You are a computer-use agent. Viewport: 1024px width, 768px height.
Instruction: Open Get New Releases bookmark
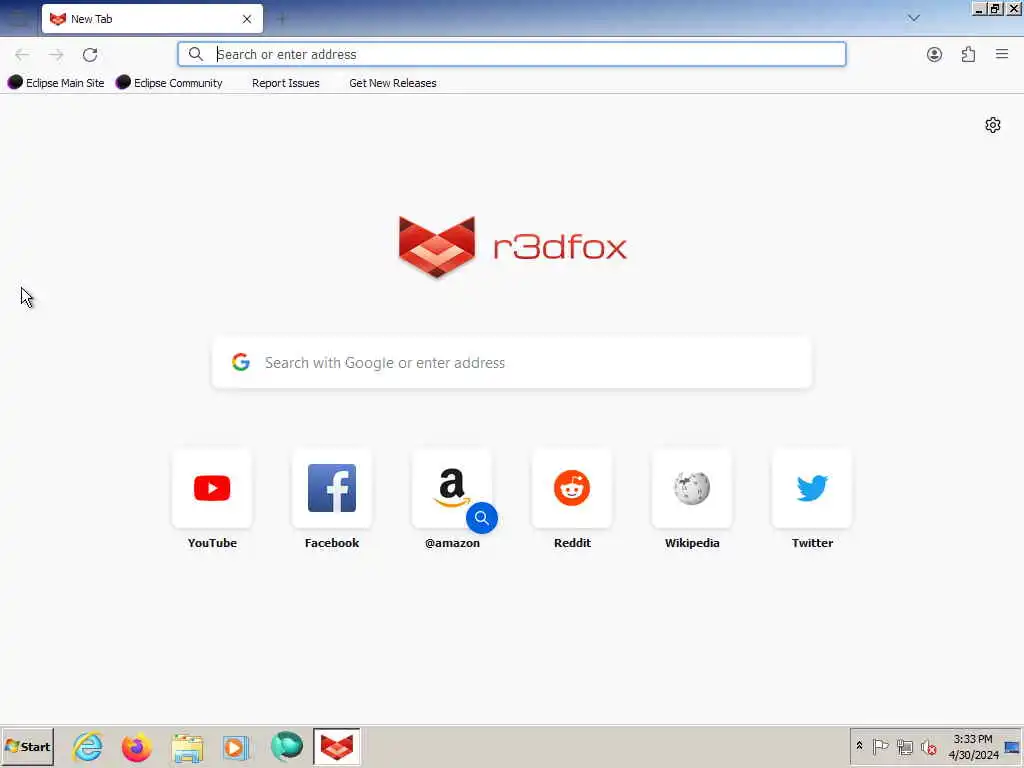coord(392,83)
